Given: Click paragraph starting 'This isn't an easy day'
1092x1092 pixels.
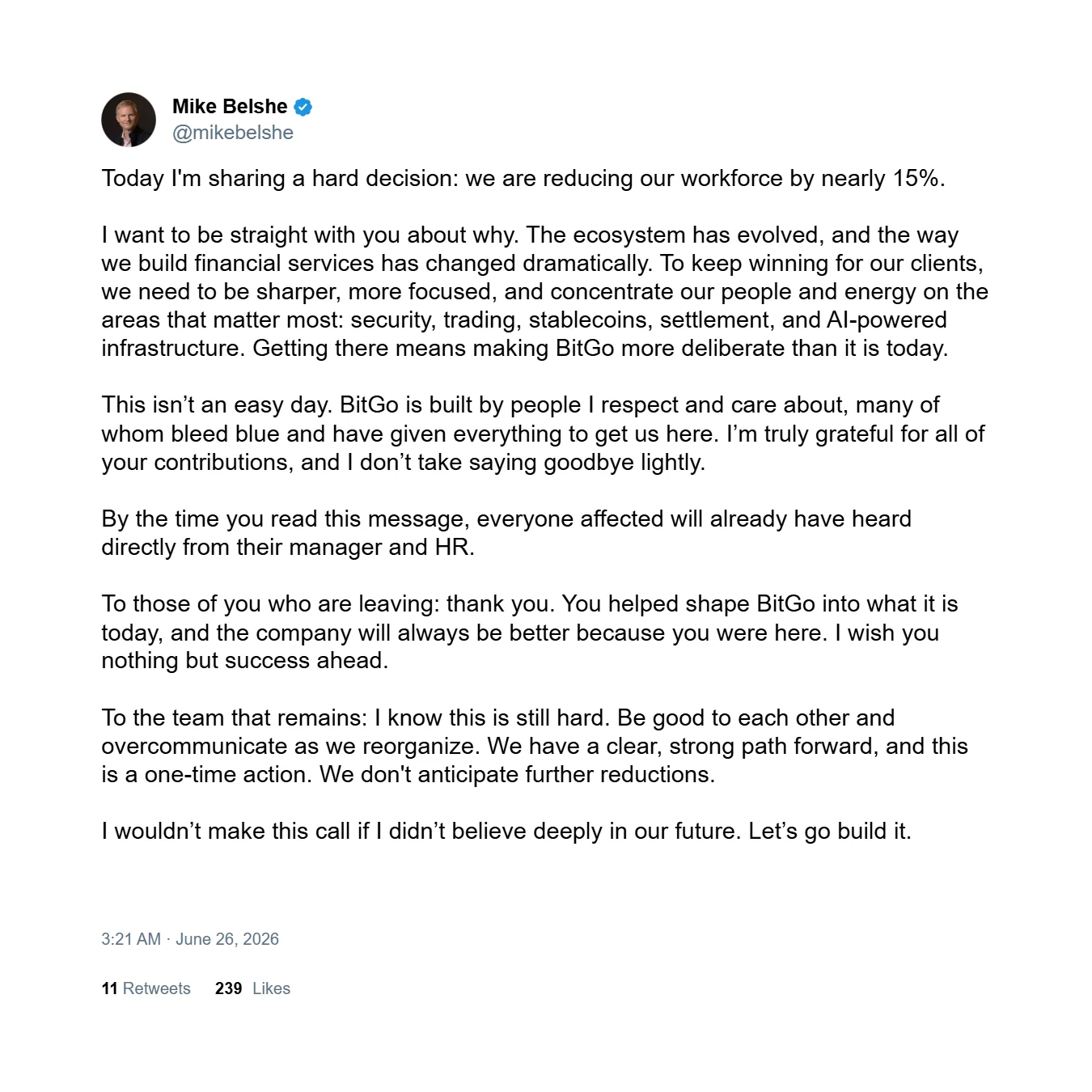Looking at the screenshot, I should 543,434.
